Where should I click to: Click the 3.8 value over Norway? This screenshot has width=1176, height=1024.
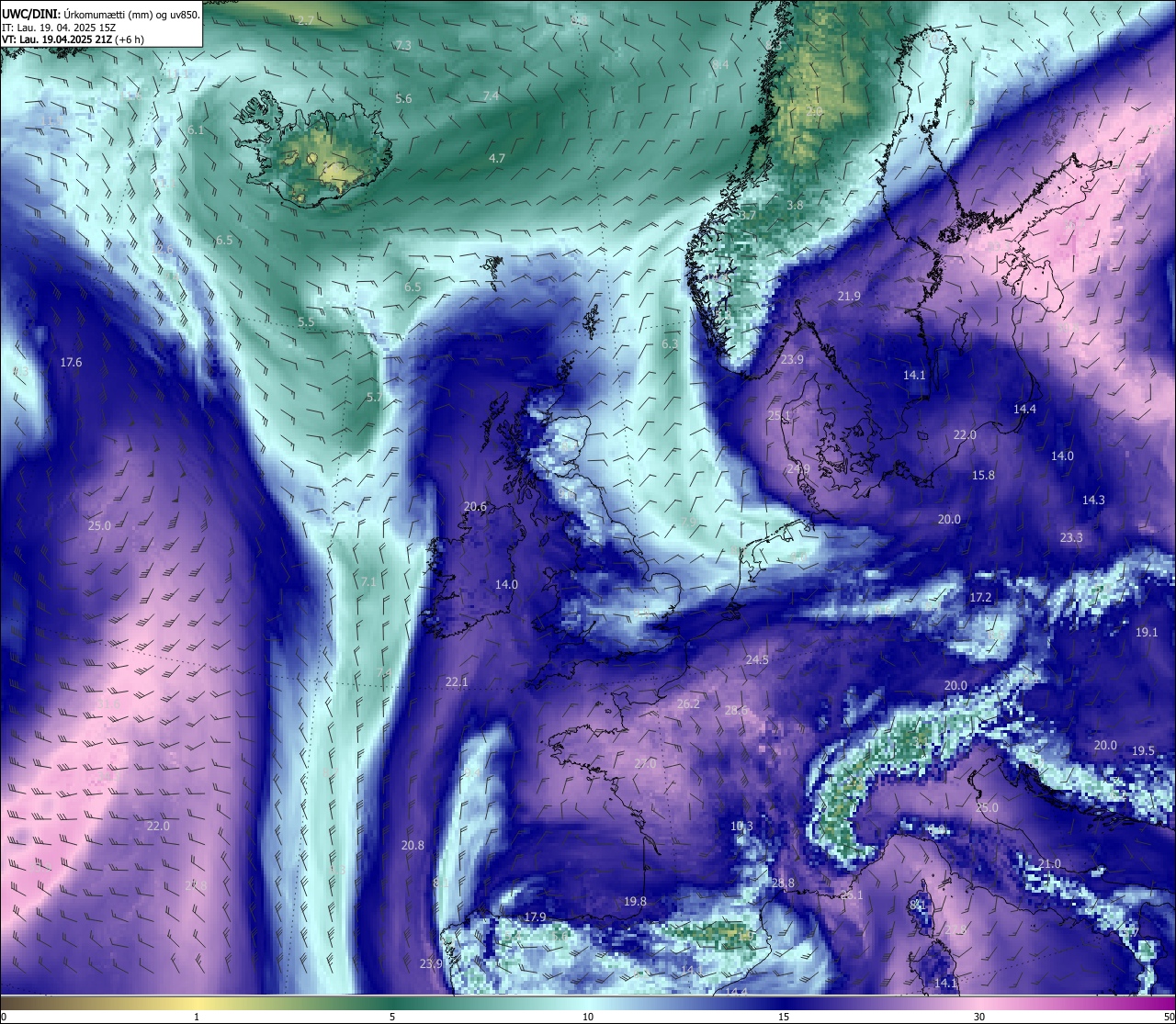[795, 206]
